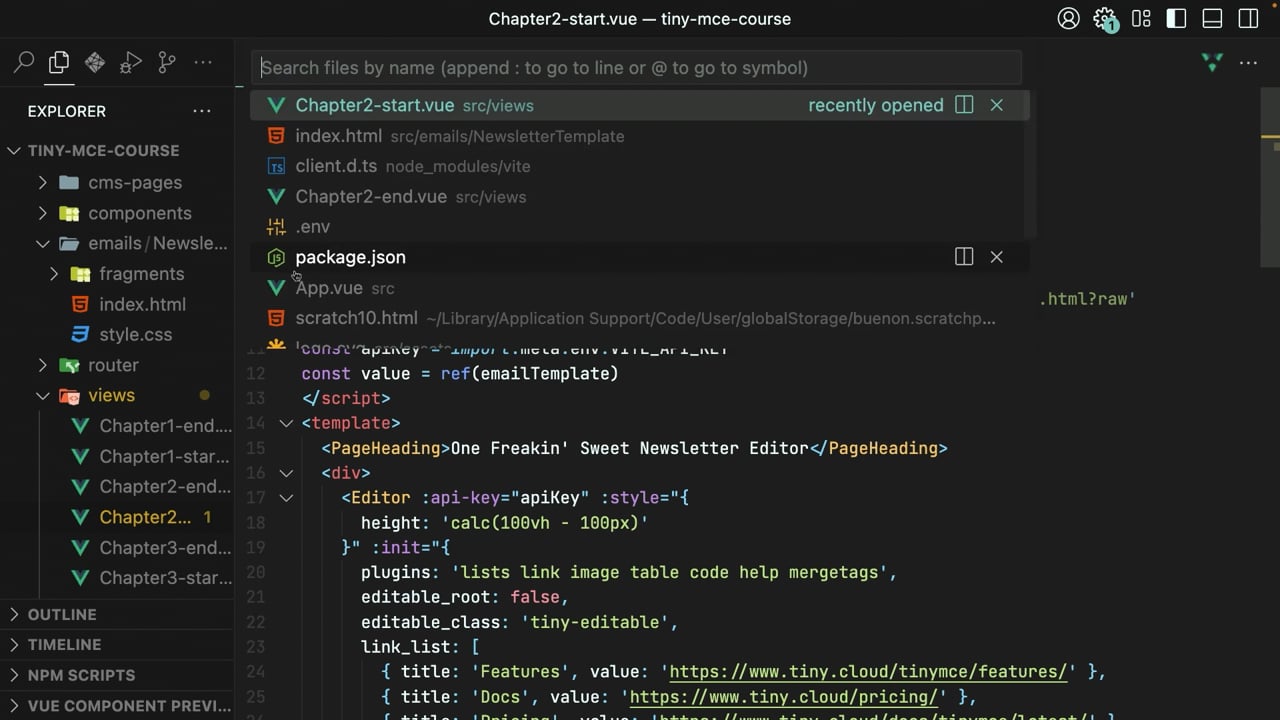Select App.vue src result

(639, 288)
